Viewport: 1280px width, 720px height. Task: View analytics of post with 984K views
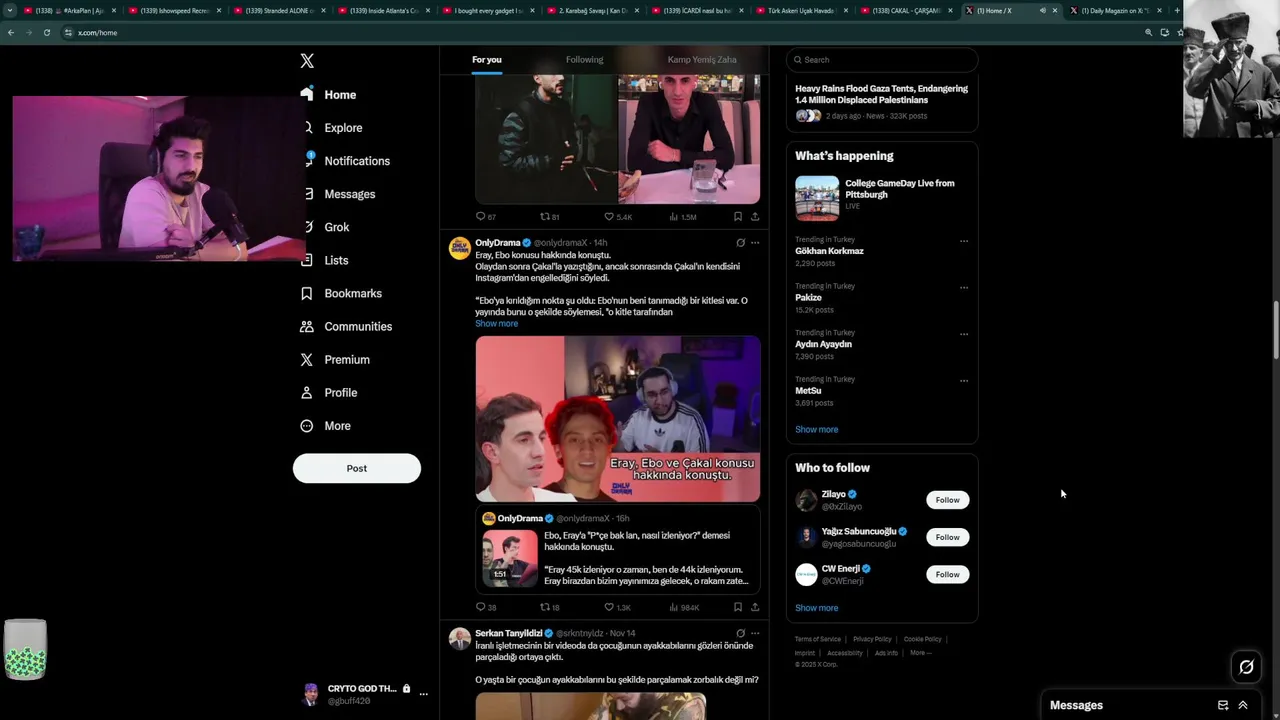pyautogui.click(x=685, y=607)
